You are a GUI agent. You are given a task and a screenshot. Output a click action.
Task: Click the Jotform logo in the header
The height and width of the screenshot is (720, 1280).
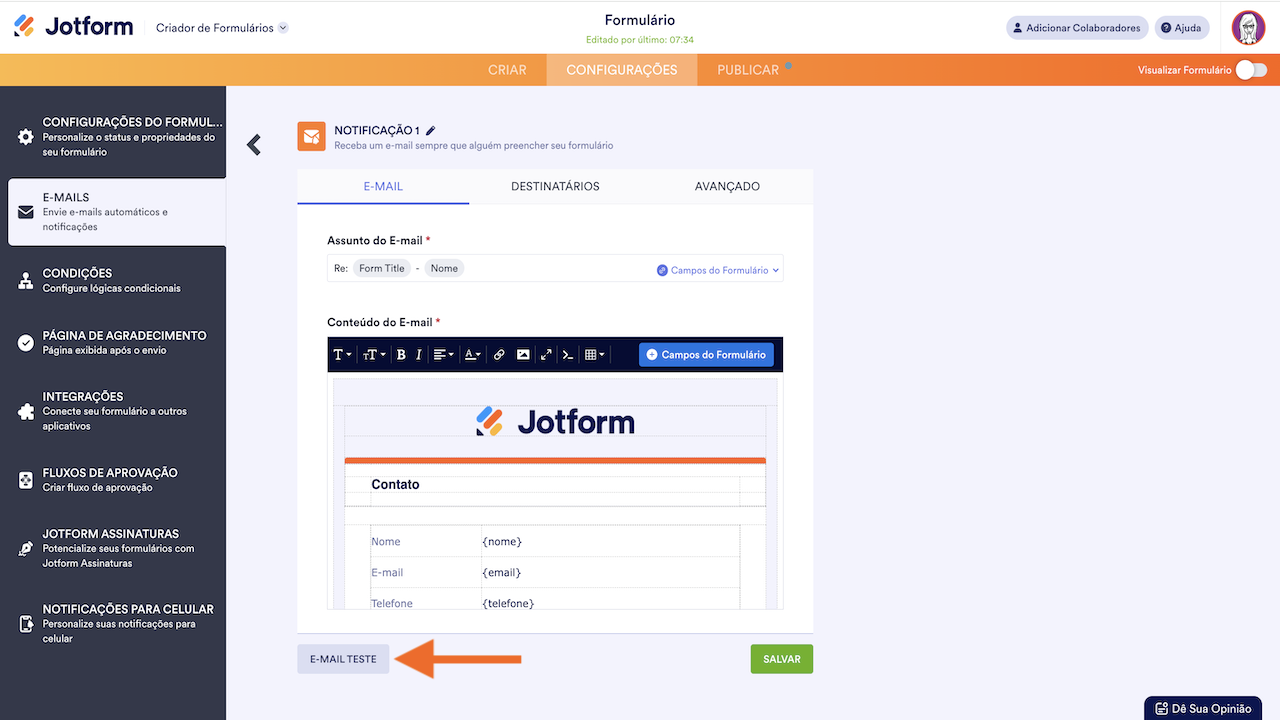[73, 27]
